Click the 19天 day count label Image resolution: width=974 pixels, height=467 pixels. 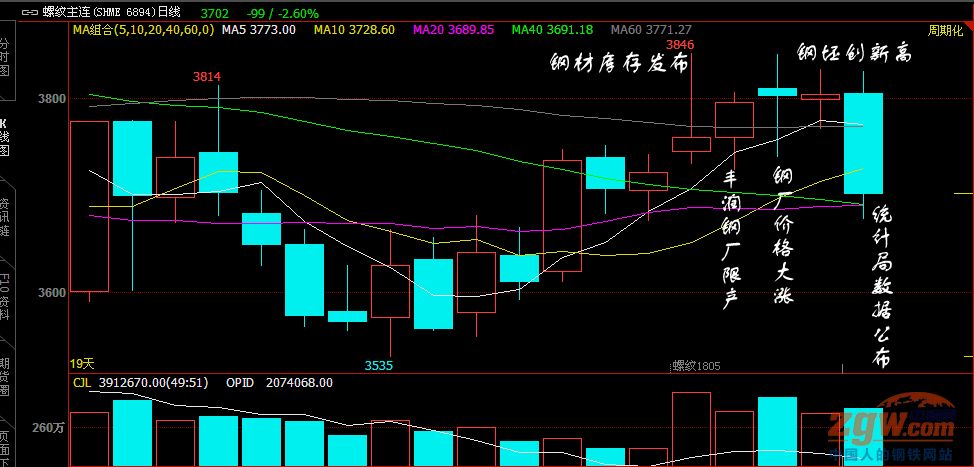coord(83,364)
